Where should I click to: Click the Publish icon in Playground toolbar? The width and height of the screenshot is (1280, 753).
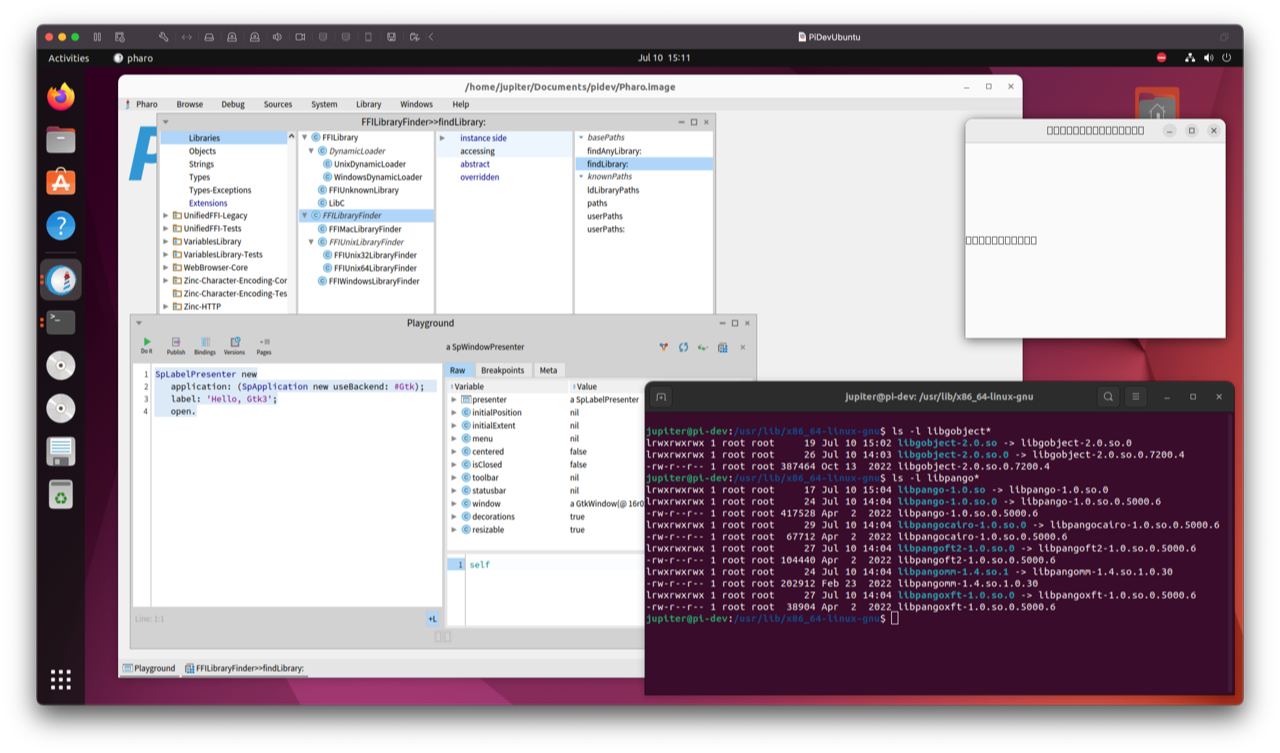[175, 345]
